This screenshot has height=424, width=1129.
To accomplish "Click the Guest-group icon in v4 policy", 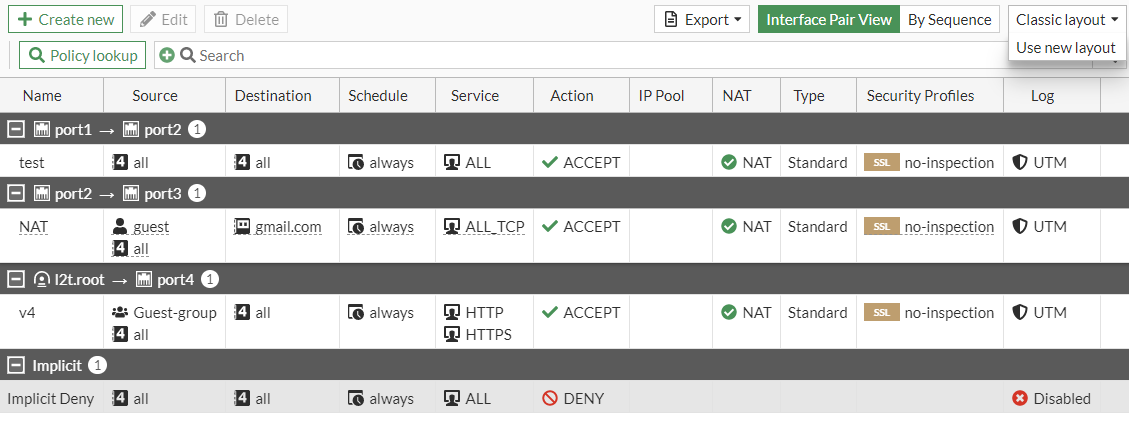I will coord(120,313).
